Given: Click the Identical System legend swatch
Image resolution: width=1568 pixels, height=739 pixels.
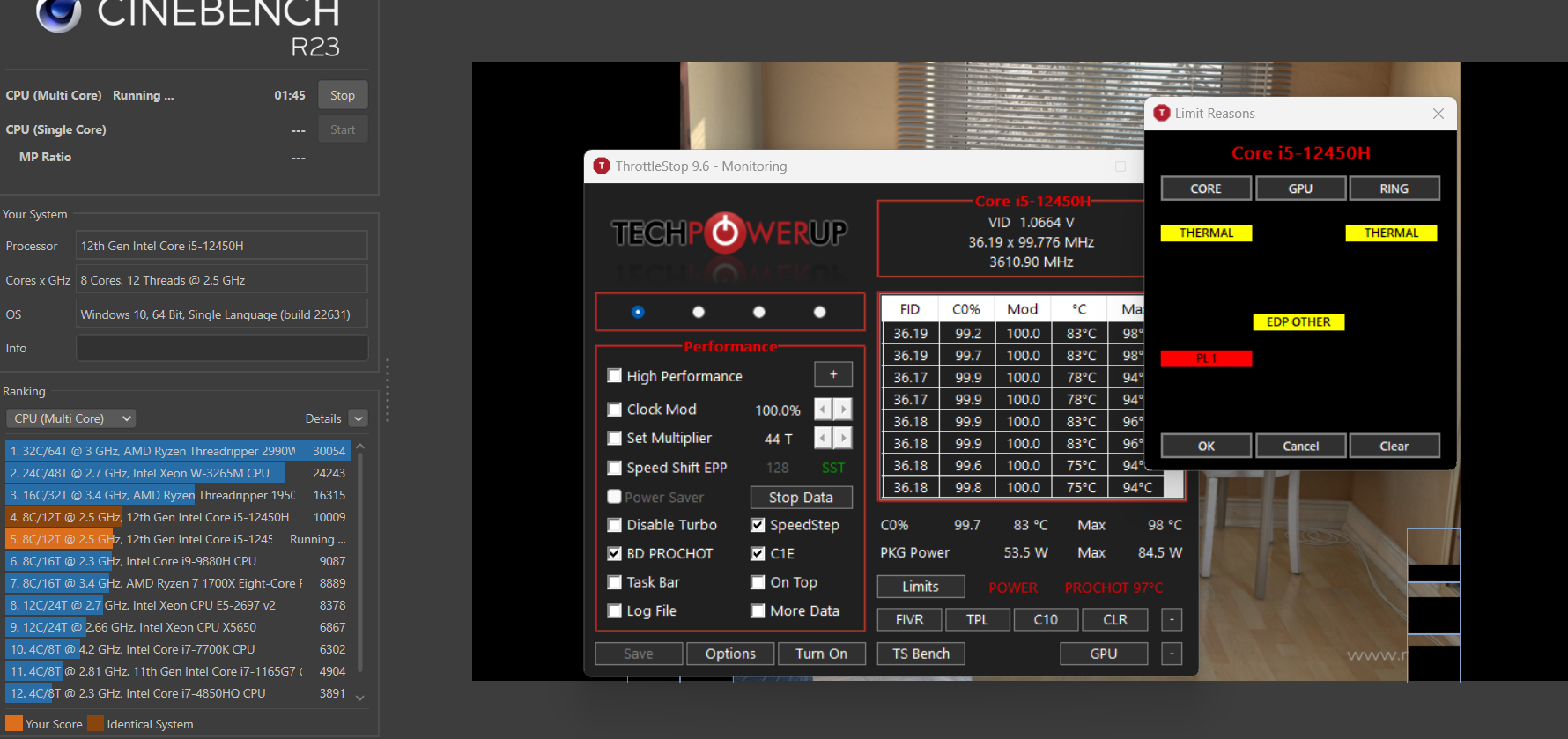Looking at the screenshot, I should 96,724.
